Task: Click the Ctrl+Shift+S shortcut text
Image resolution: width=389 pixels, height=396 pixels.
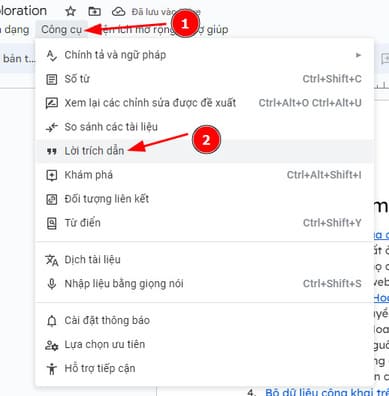Action: point(332,284)
